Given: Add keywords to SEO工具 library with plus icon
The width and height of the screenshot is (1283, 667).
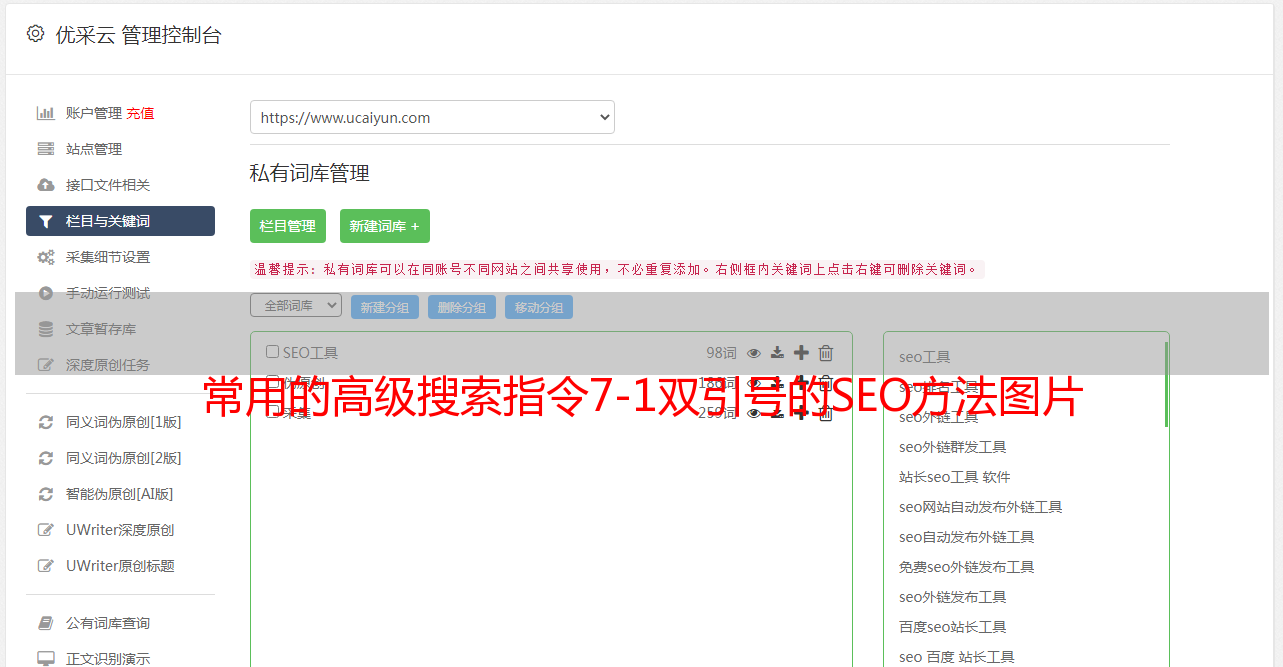Looking at the screenshot, I should pos(801,353).
